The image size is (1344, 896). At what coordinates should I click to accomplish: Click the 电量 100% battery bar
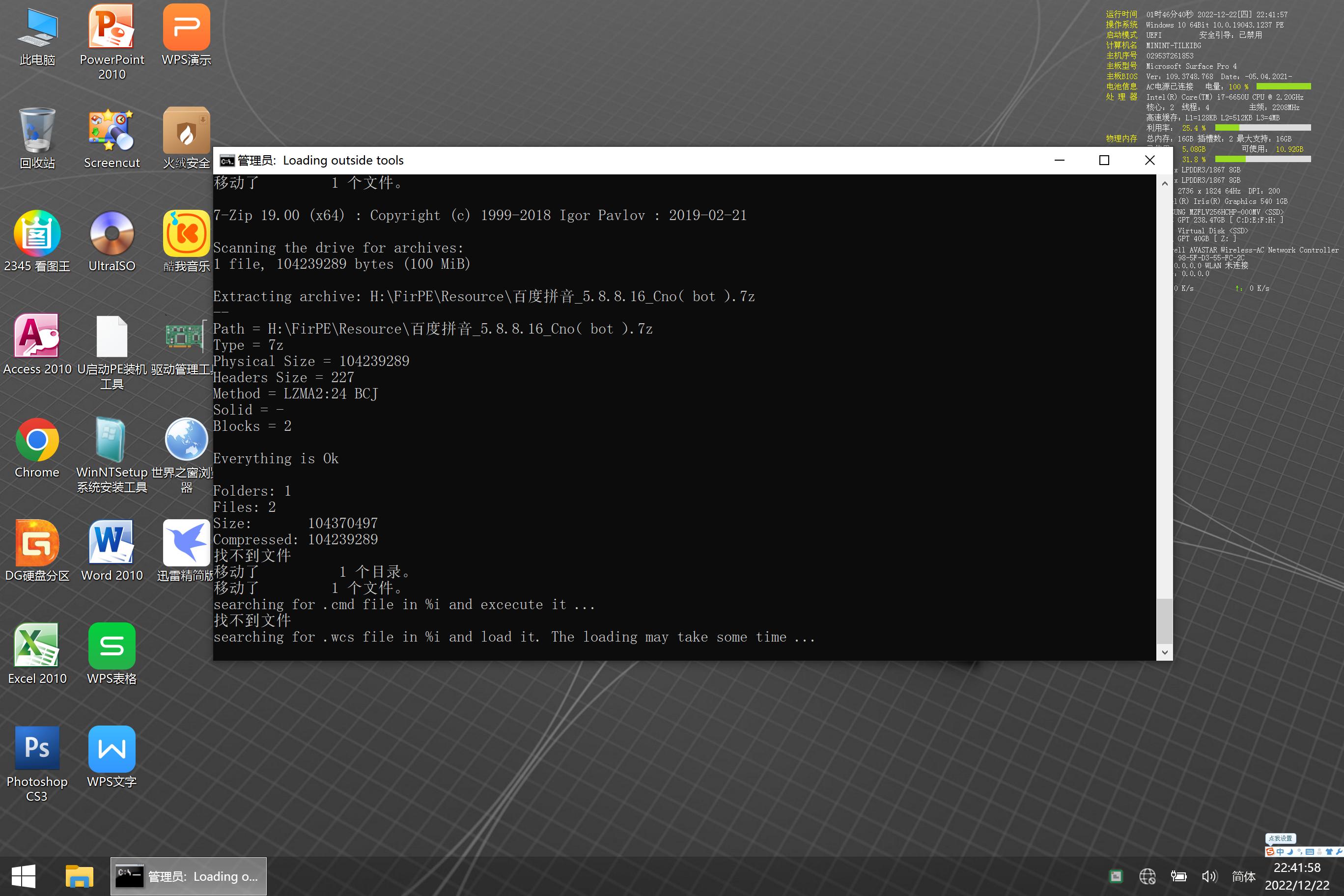[1284, 87]
